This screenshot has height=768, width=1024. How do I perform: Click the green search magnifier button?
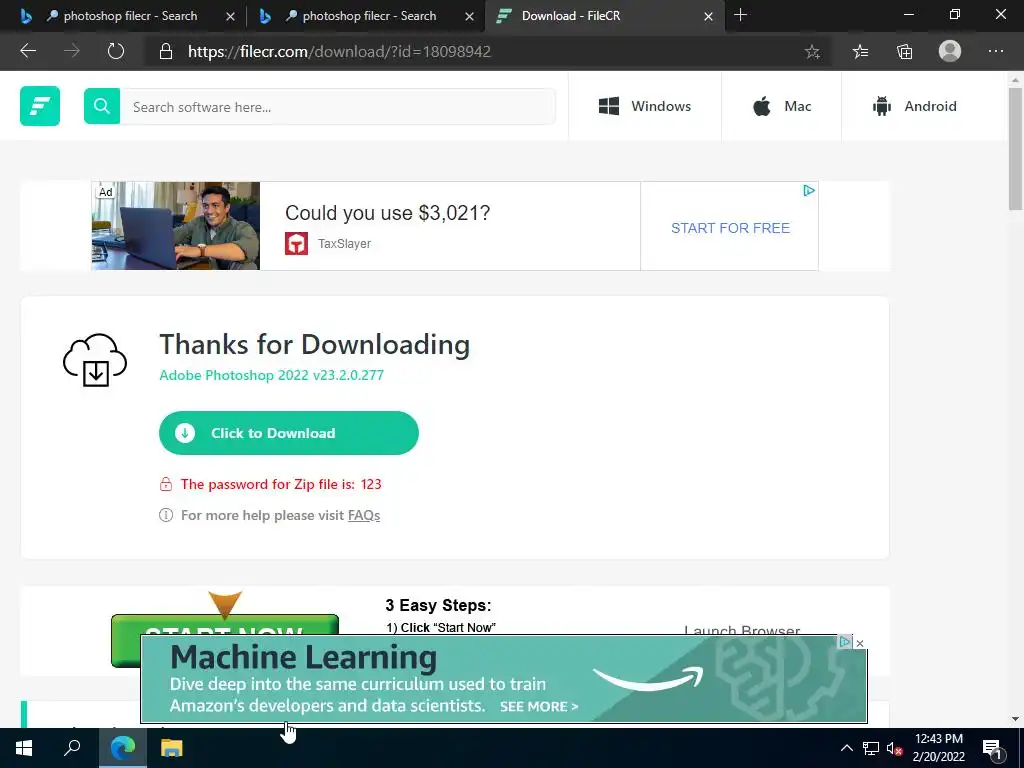[102, 106]
